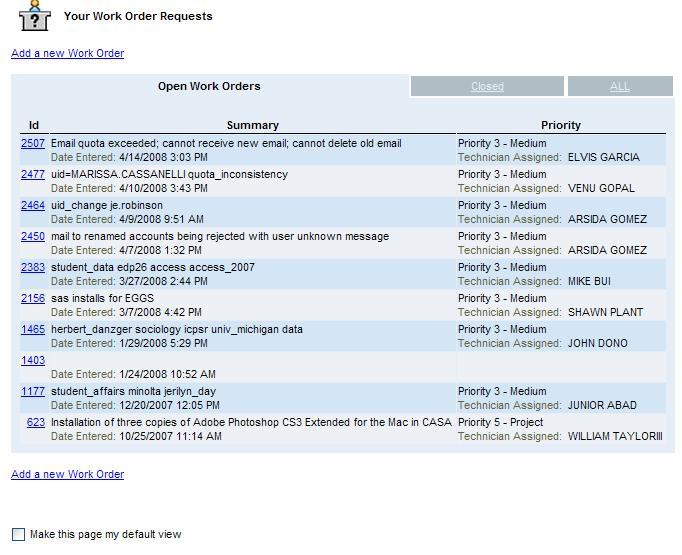The image size is (682, 555).
Task: Click the Priority column header
Action: pyautogui.click(x=560, y=126)
